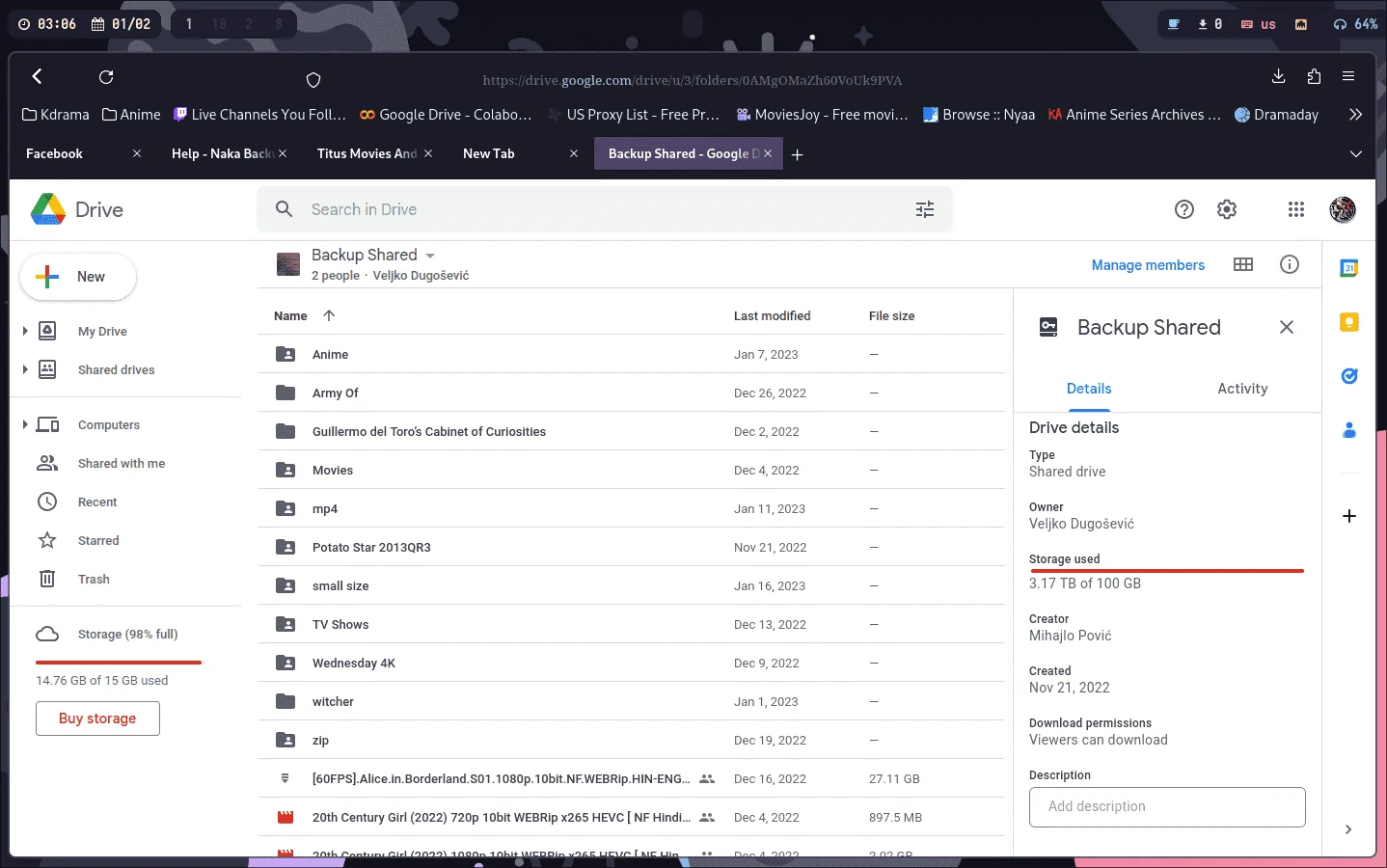Open Shared with me
The width and height of the screenshot is (1387, 868).
[x=122, y=463]
